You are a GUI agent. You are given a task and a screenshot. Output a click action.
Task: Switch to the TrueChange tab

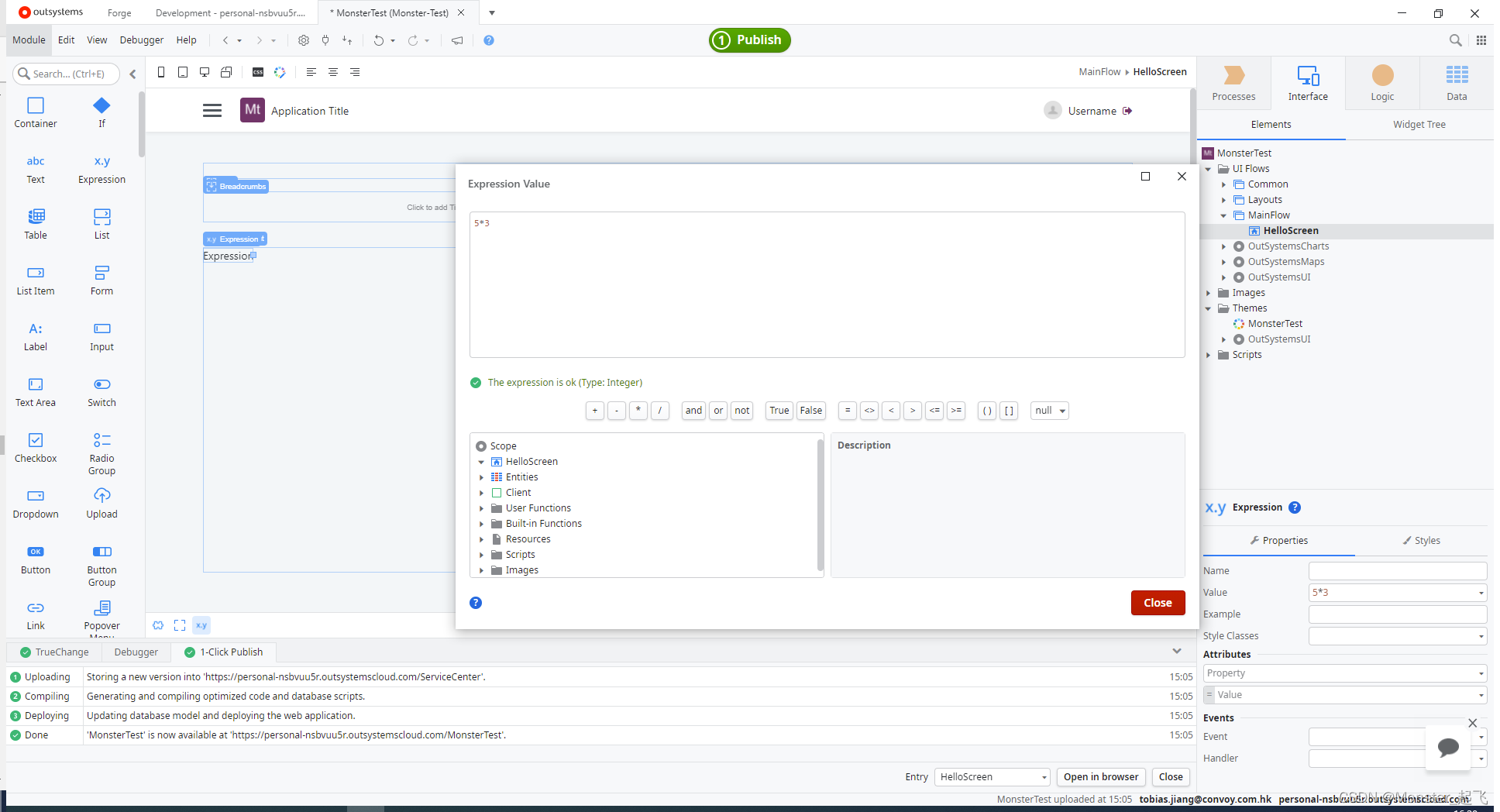click(54, 652)
